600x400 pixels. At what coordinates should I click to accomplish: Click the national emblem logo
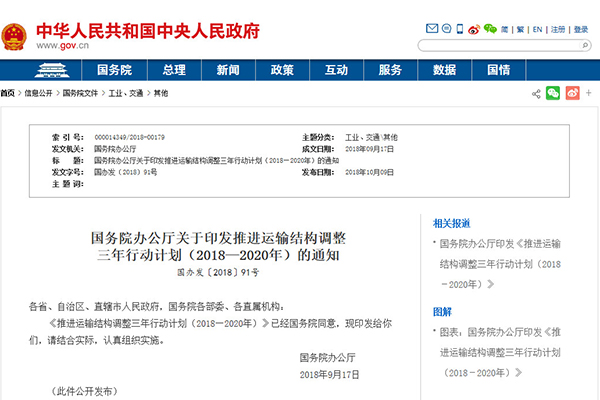pos(14,37)
